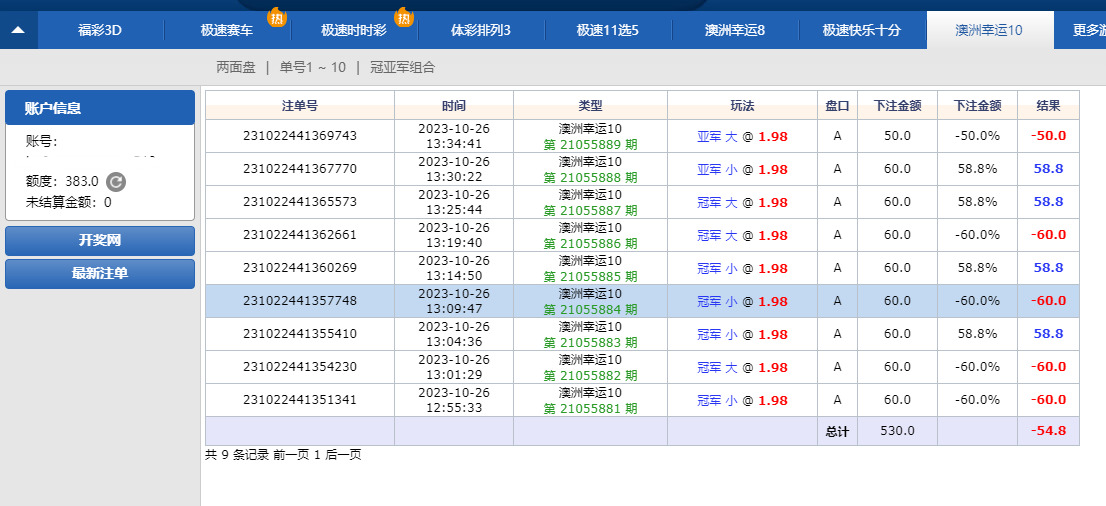The width and height of the screenshot is (1106, 506).
Task: Click the 开奖网 button
Action: pyautogui.click(x=100, y=241)
